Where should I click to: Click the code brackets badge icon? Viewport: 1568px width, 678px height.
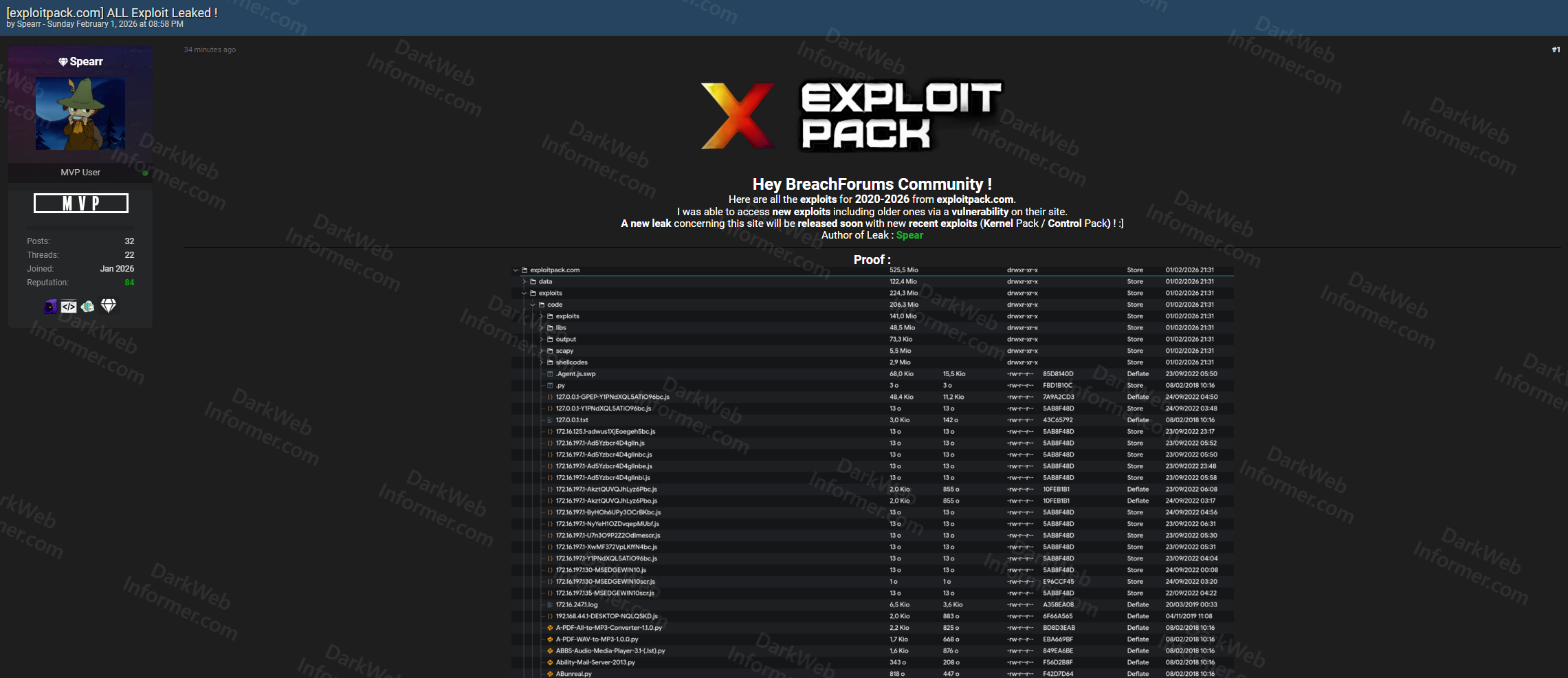[x=69, y=307]
